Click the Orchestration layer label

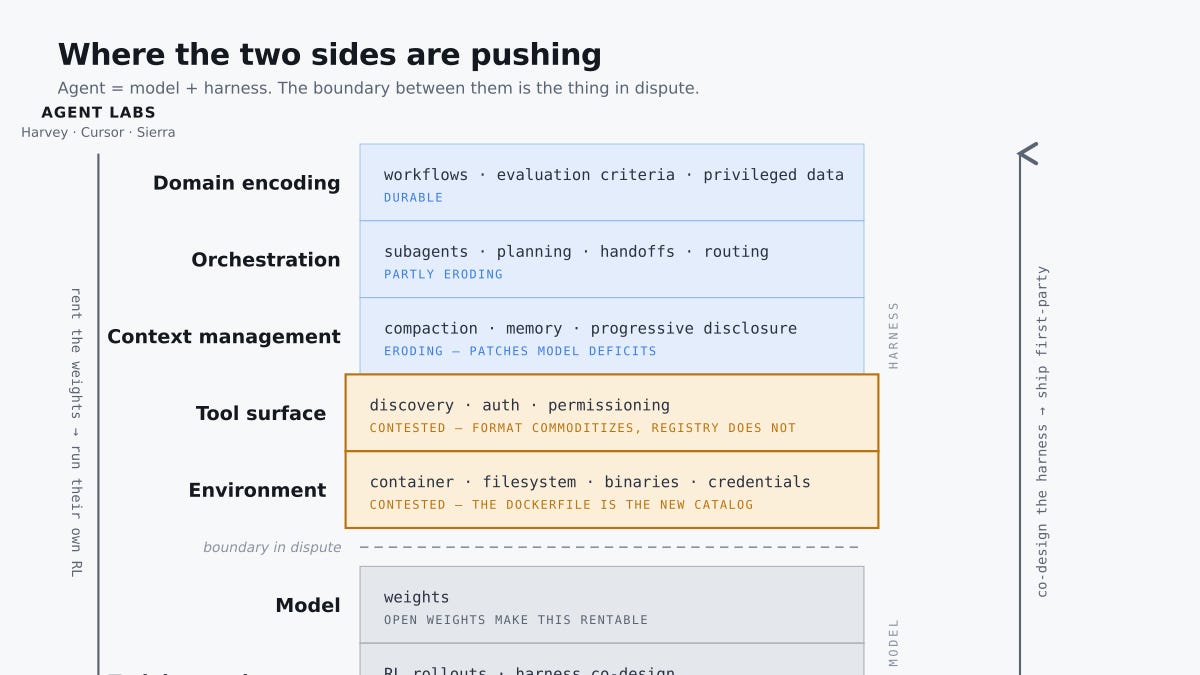(266, 260)
